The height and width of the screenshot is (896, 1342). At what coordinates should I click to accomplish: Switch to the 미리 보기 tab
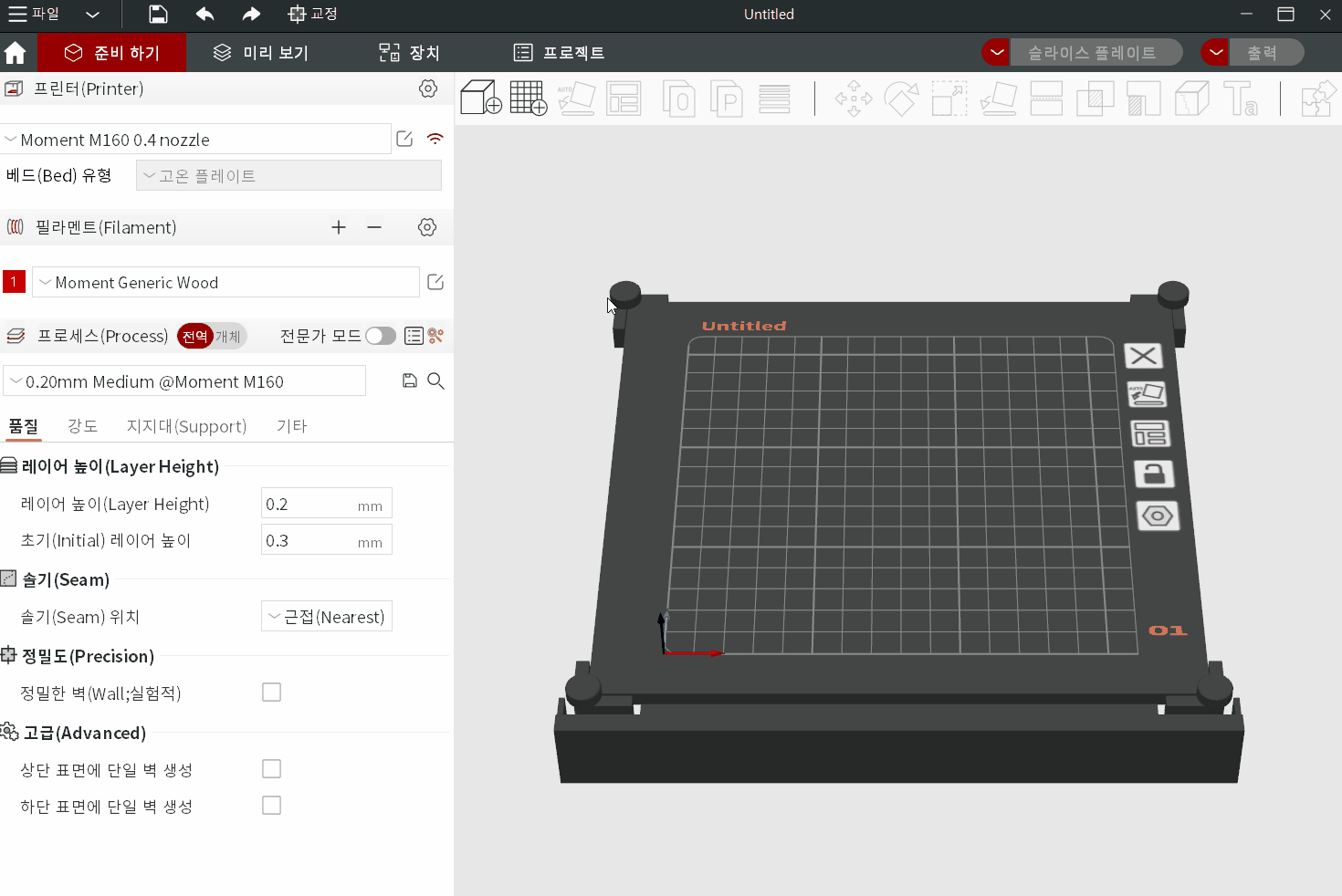260,53
